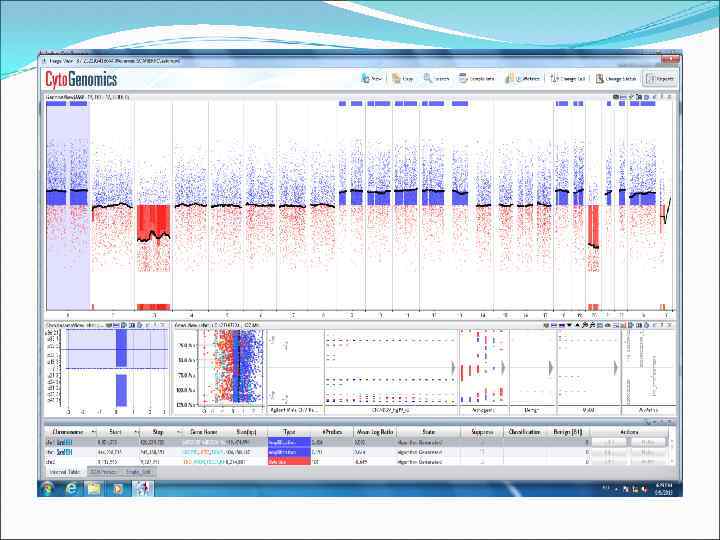The image size is (720, 540).
Task: Open the Windows Start menu
Action: pos(48,489)
